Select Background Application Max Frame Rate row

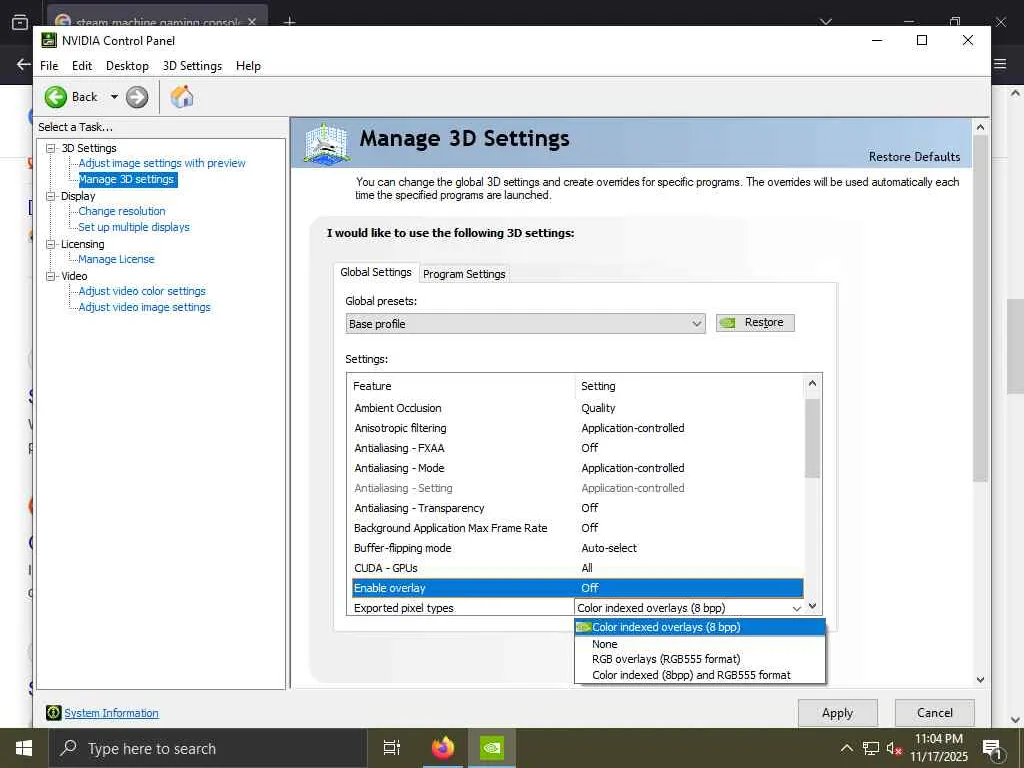coord(578,528)
